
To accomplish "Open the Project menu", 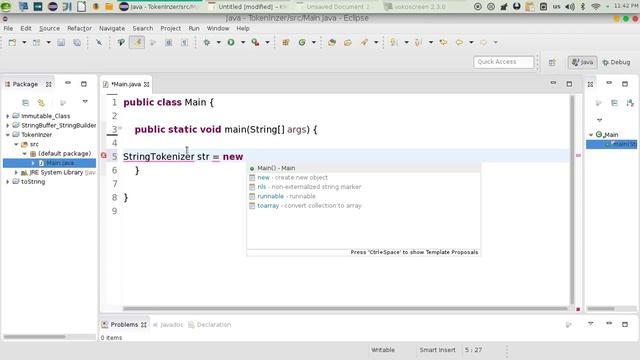I will point(171,28).
